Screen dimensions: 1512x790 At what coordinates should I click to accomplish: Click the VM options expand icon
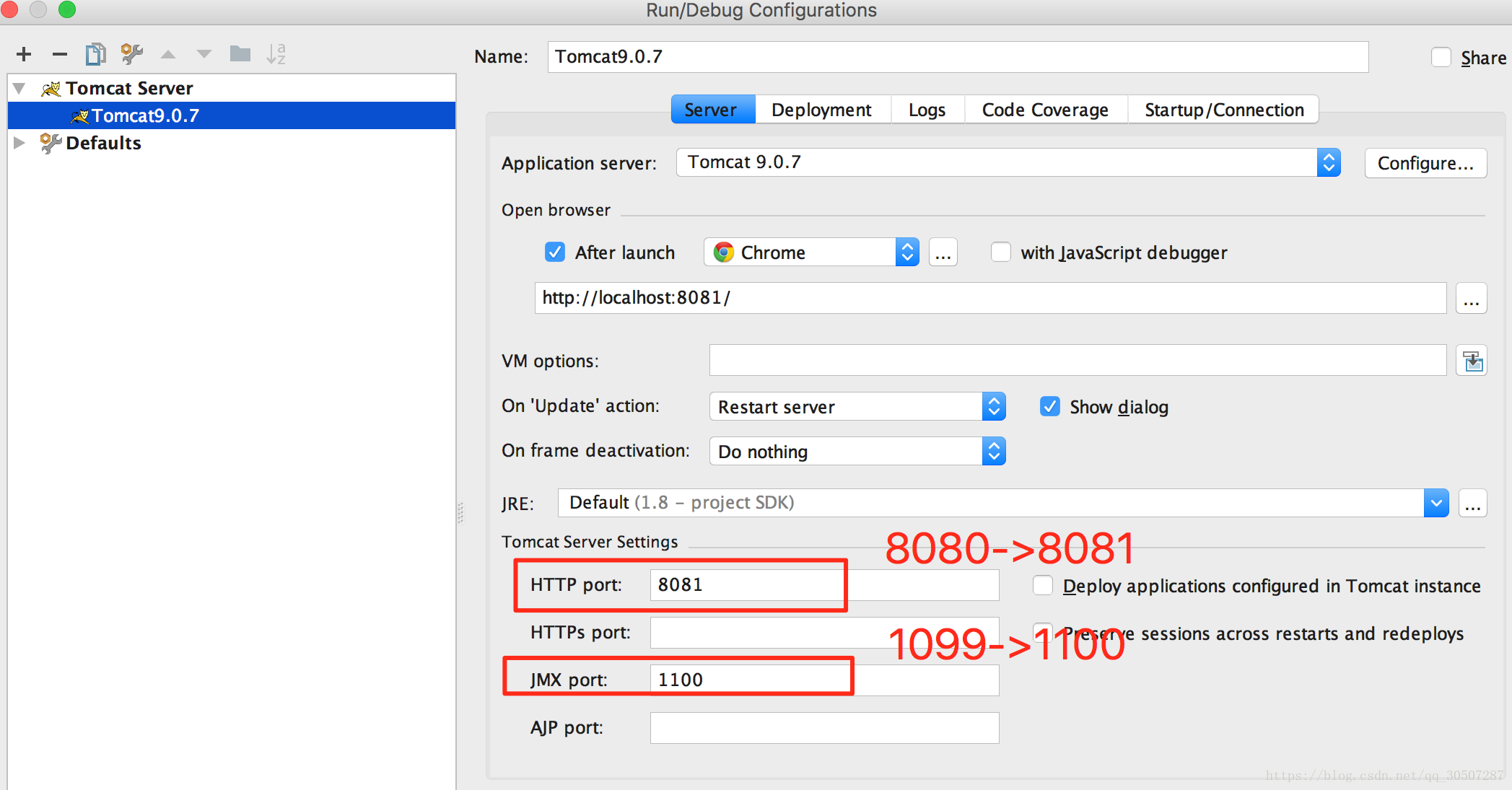pos(1472,361)
